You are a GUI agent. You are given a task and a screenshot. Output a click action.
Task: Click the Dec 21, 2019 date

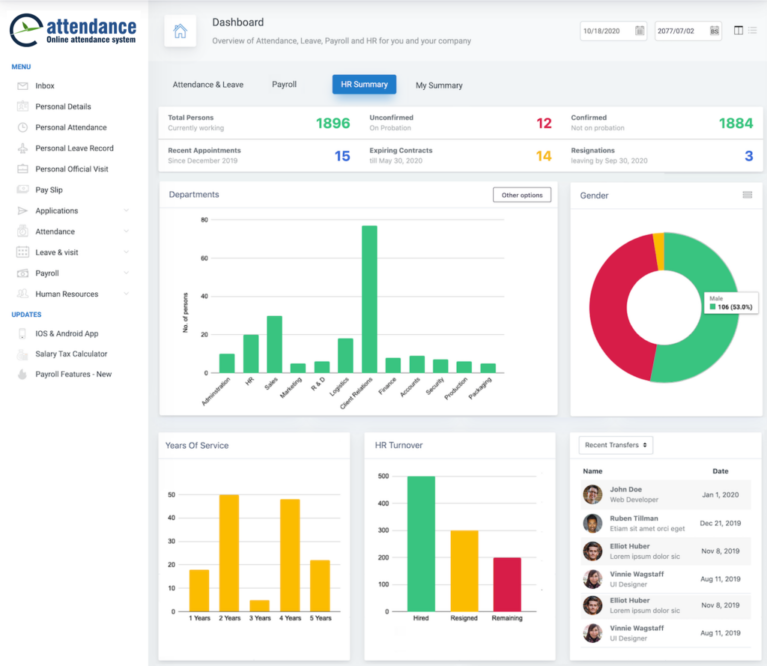tap(720, 523)
